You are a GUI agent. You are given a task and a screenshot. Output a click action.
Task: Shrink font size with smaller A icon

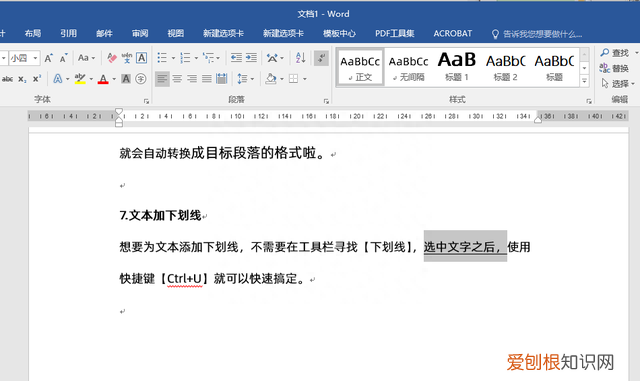[63, 58]
